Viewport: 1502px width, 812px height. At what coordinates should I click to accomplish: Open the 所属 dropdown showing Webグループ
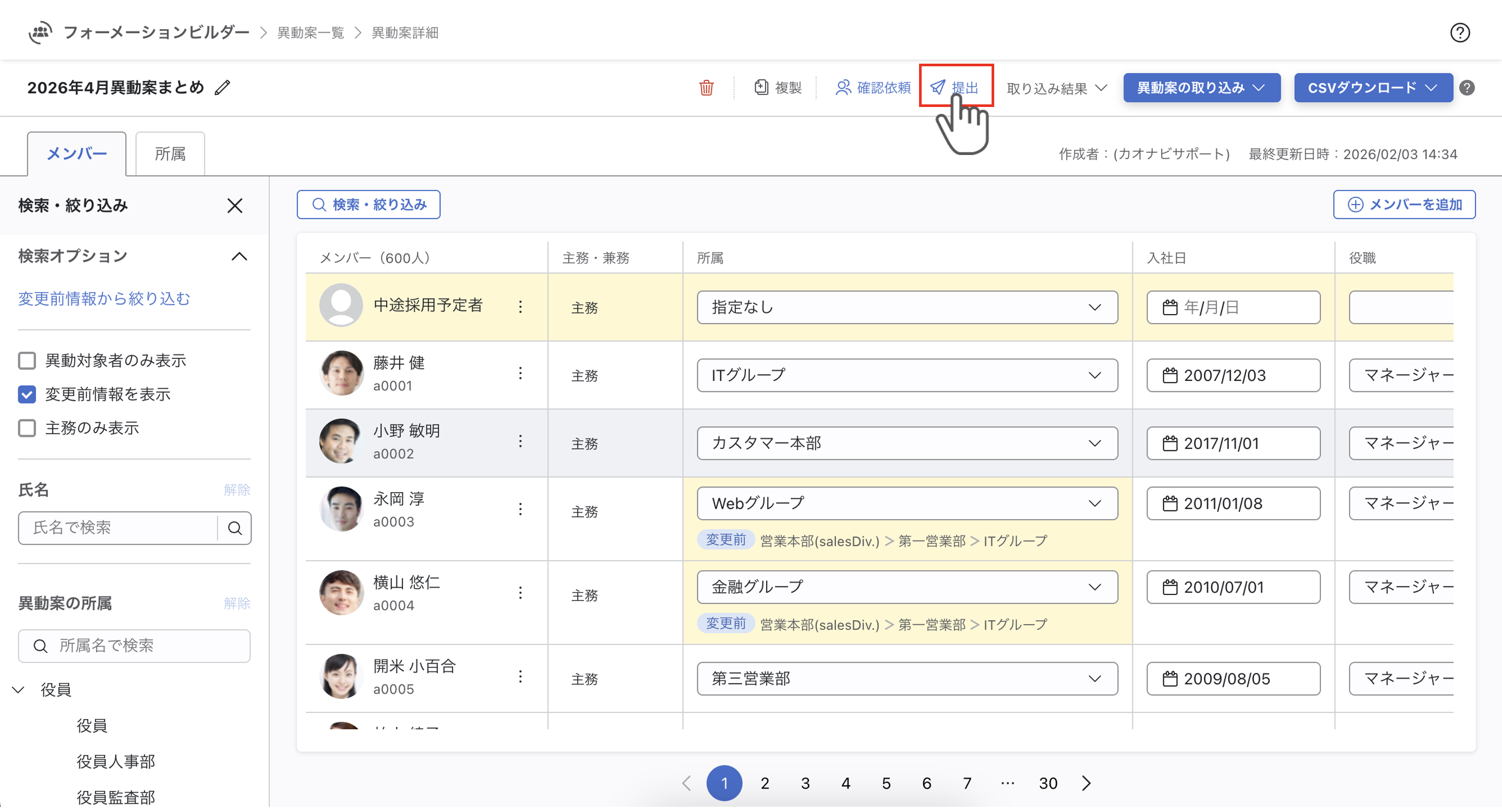pos(907,504)
